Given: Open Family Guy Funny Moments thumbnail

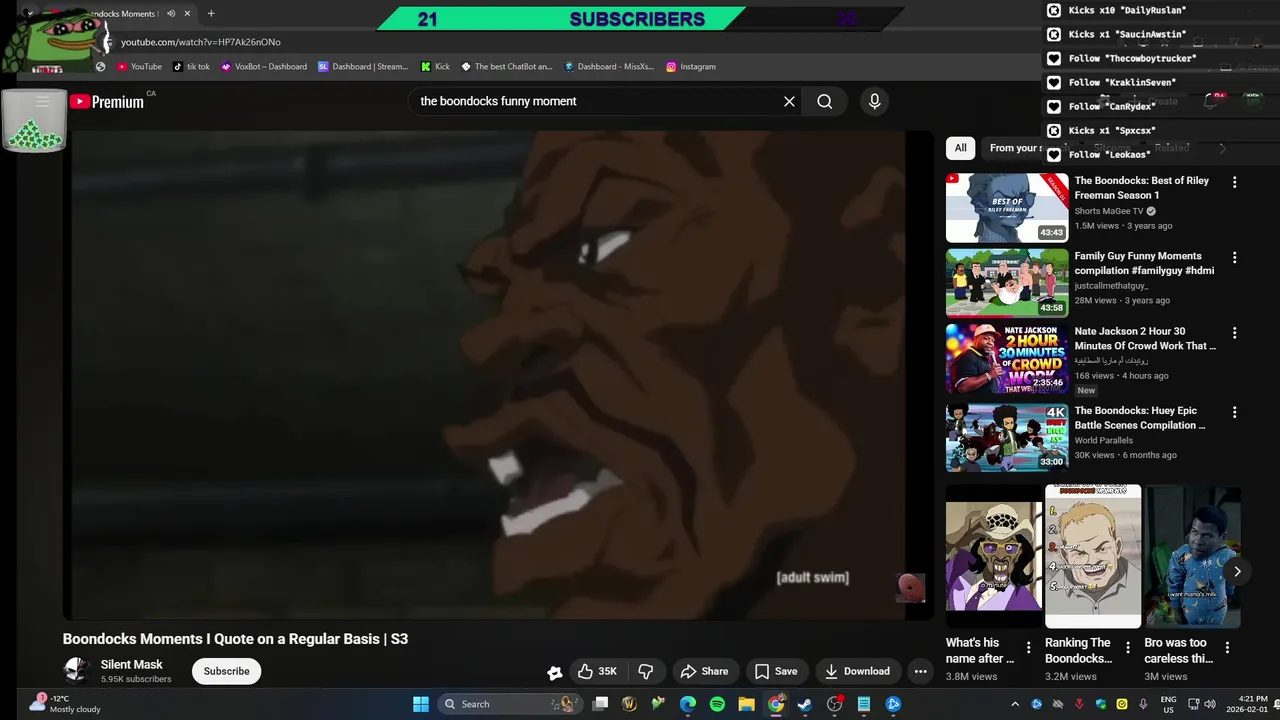Looking at the screenshot, I should (x=1007, y=283).
